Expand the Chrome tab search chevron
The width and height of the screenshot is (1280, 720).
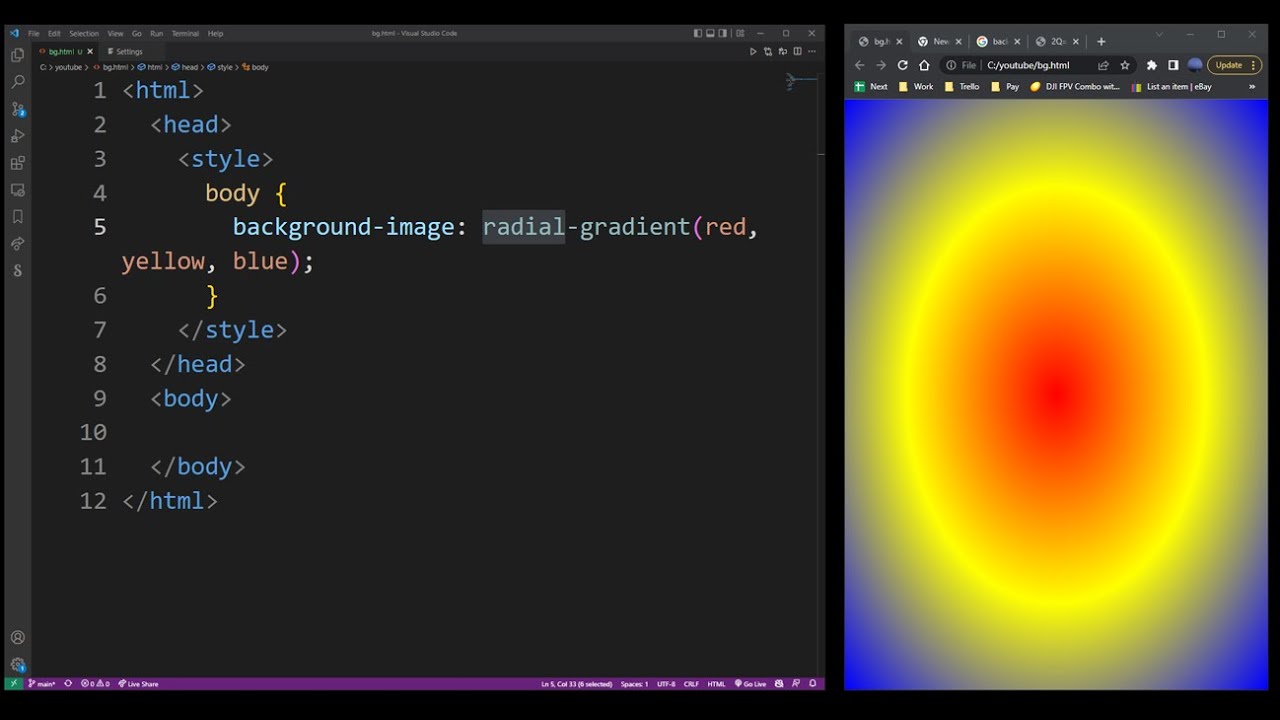(1159, 34)
